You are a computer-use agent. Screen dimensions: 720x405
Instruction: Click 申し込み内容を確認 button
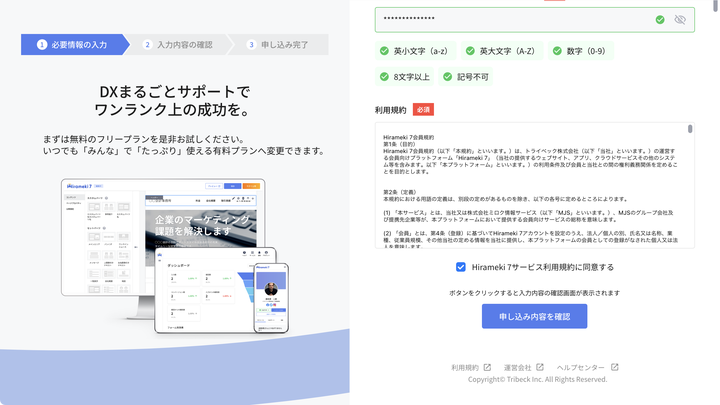tap(534, 316)
